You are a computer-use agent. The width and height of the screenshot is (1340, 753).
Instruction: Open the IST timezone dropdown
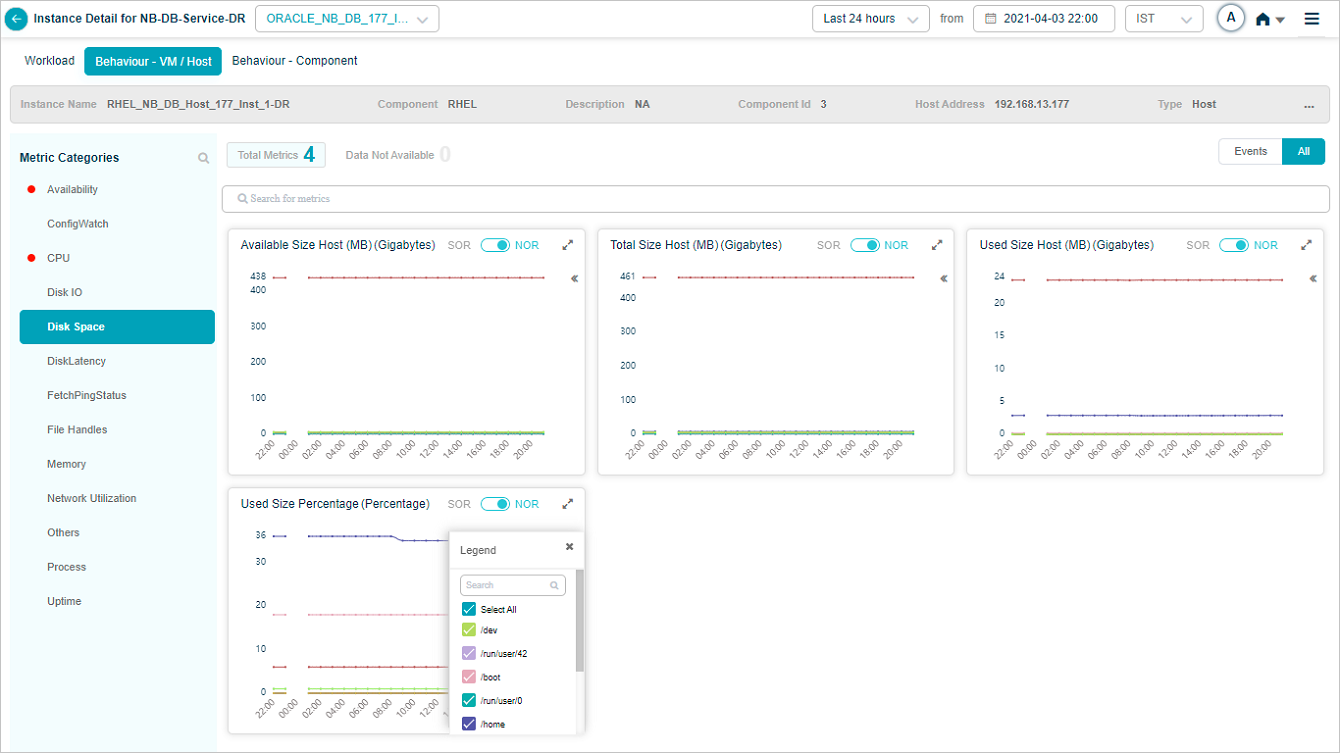coord(1163,19)
